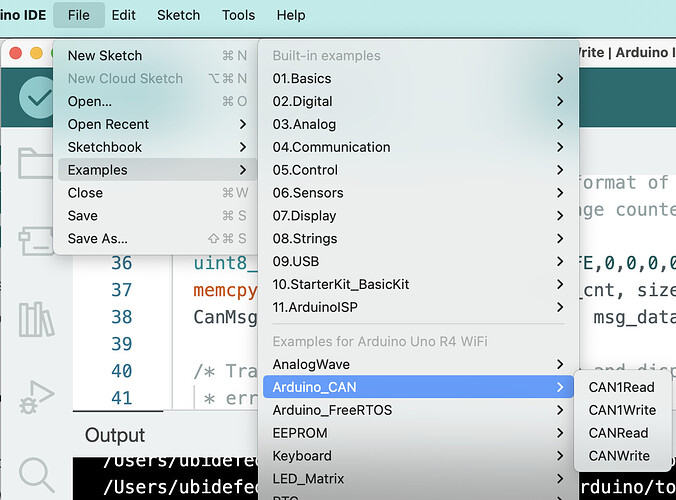The image size is (676, 500).
Task: Choose Save As... from File menu
Action: [157, 238]
